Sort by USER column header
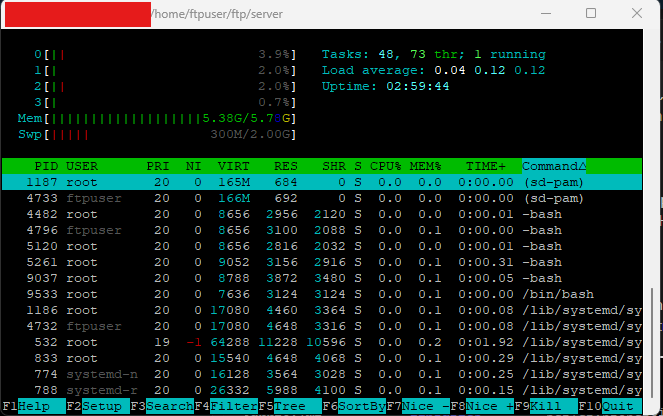 click(82, 166)
